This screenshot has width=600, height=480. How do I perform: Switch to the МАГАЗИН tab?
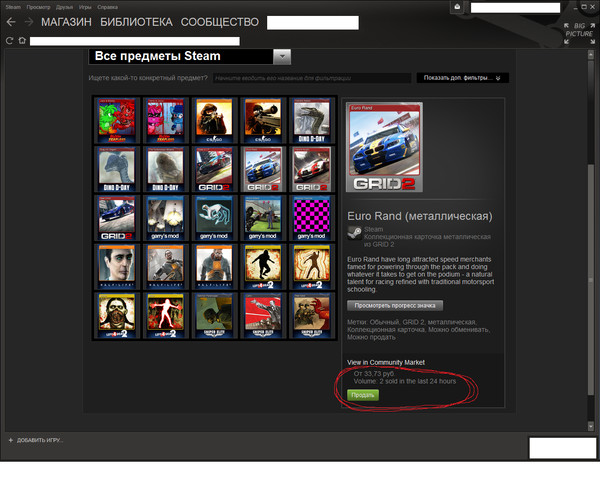pos(67,22)
